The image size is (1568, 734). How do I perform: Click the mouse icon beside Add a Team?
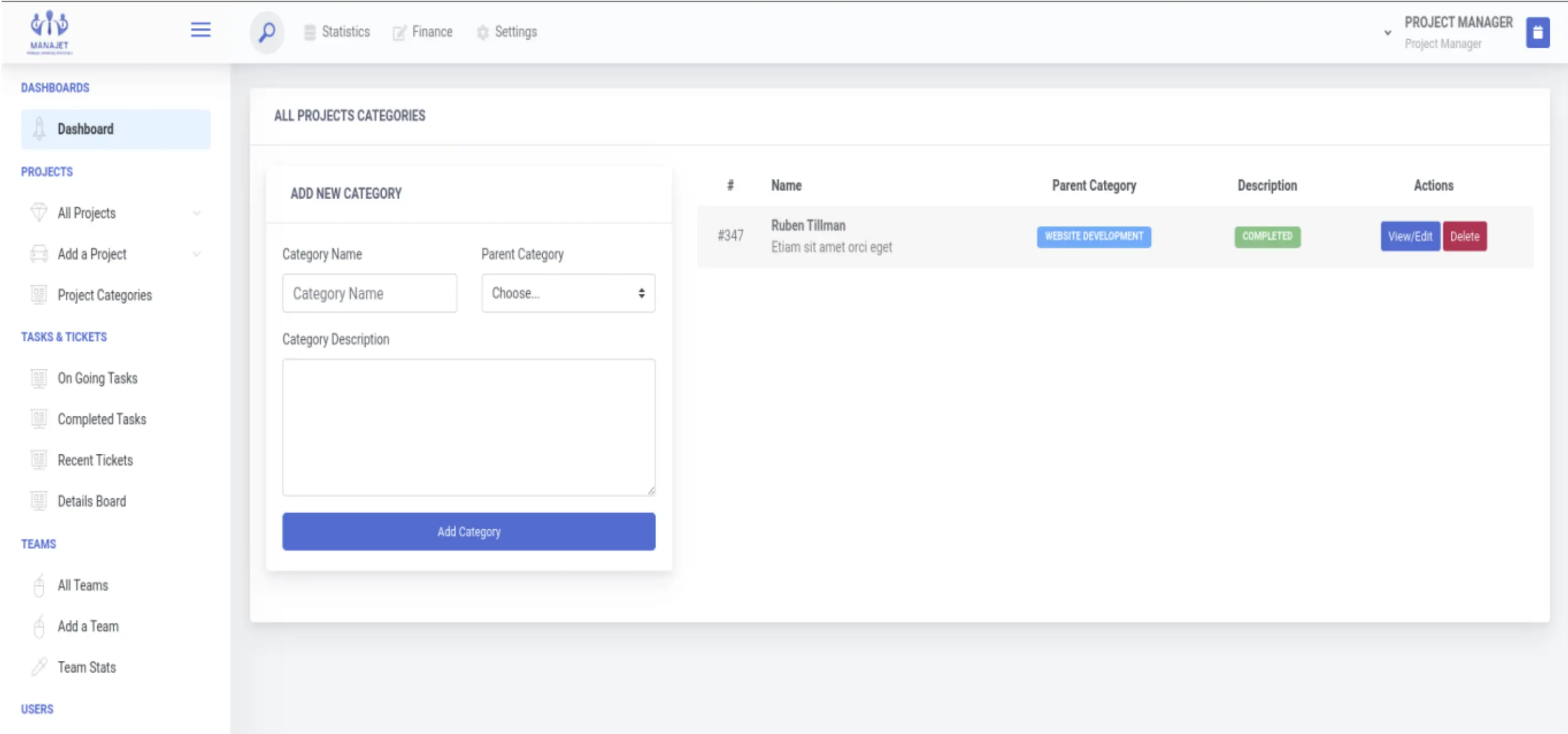(x=39, y=626)
